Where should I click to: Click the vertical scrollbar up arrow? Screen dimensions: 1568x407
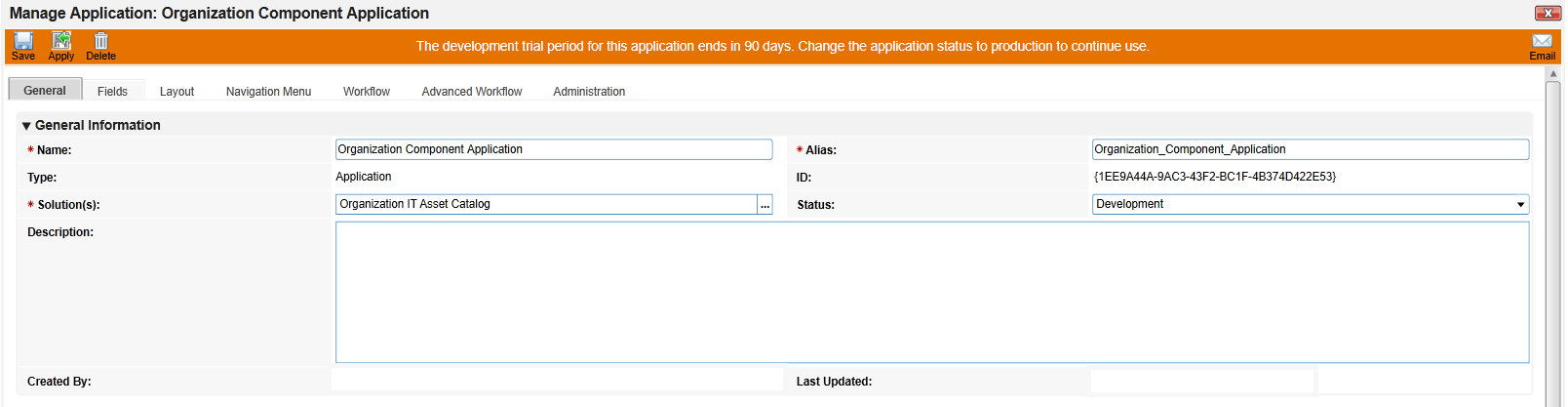1553,74
